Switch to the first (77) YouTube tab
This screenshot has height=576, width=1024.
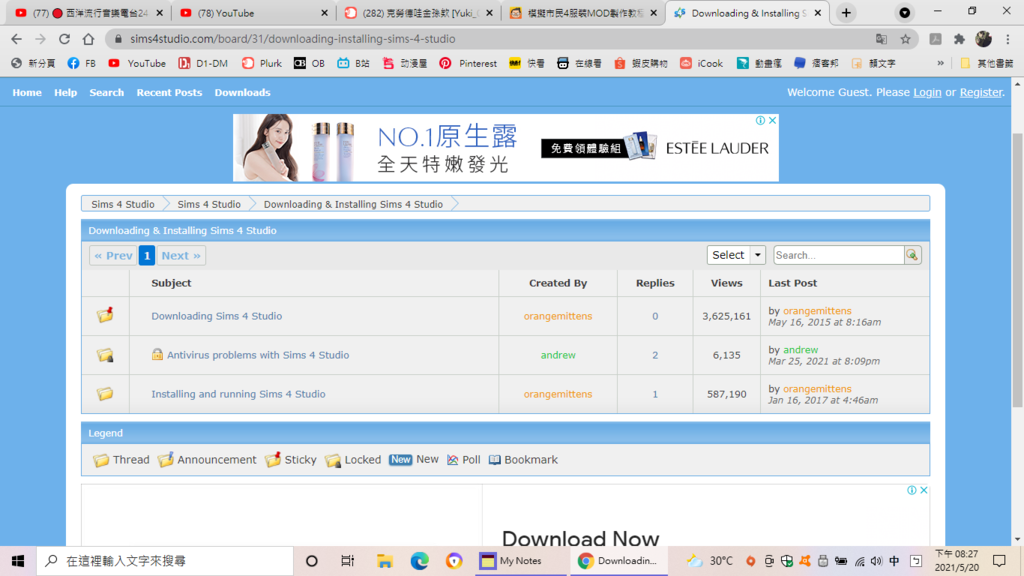(x=88, y=13)
